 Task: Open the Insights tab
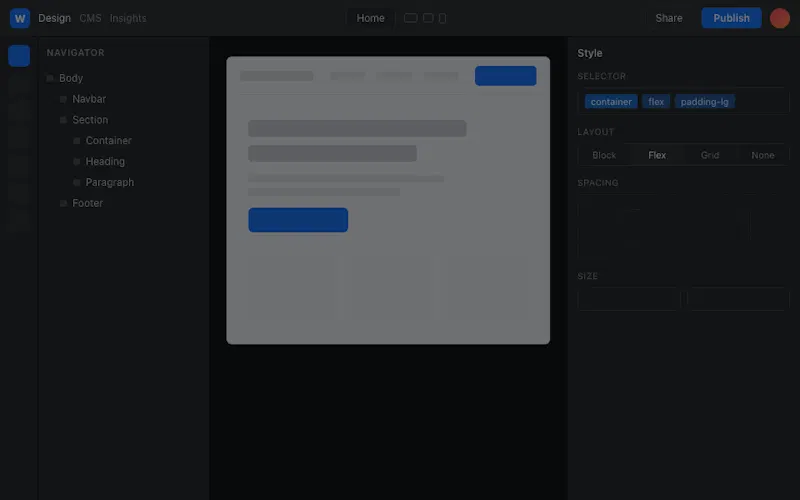[128, 18]
